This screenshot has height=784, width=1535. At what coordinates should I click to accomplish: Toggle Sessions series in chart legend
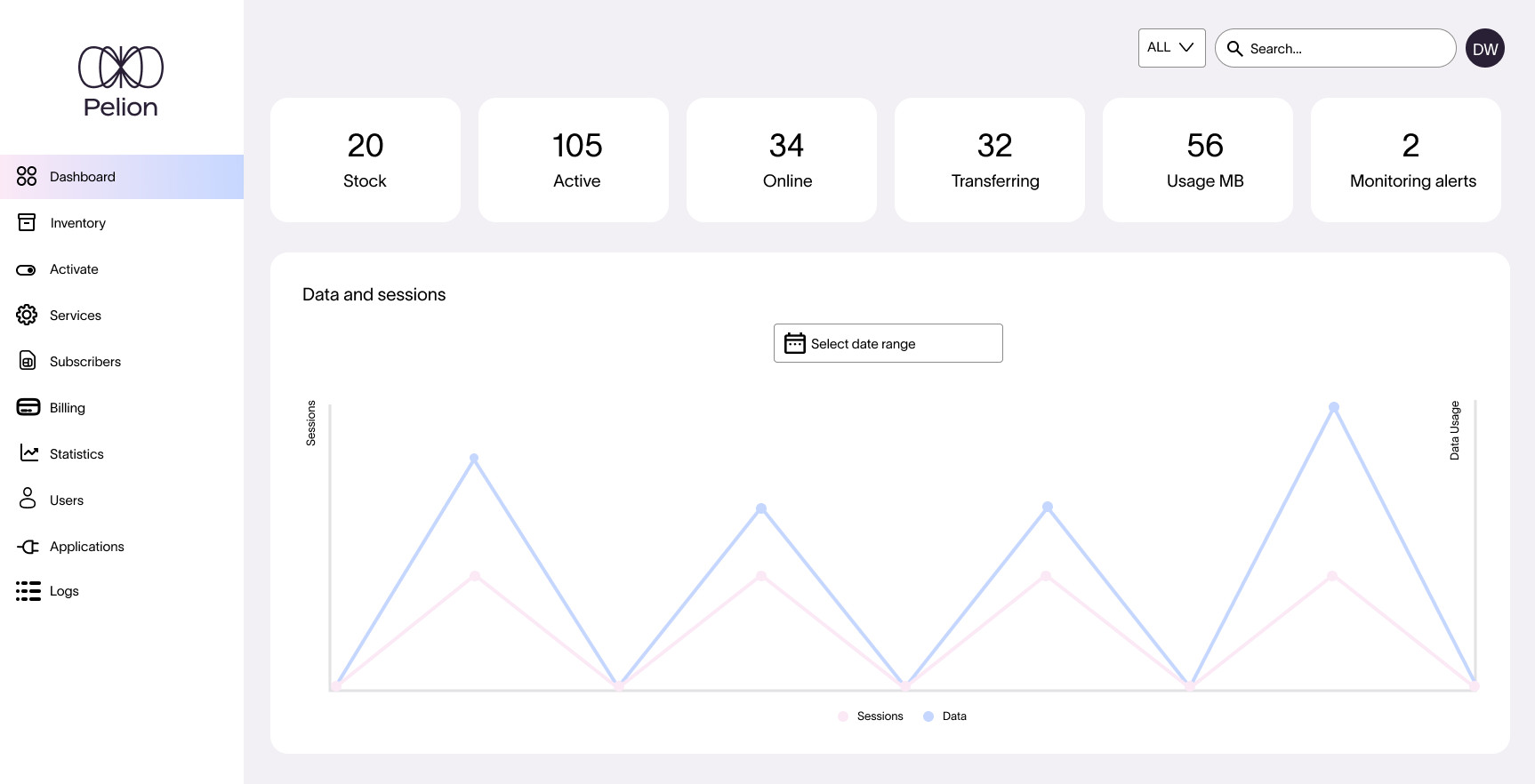[871, 716]
